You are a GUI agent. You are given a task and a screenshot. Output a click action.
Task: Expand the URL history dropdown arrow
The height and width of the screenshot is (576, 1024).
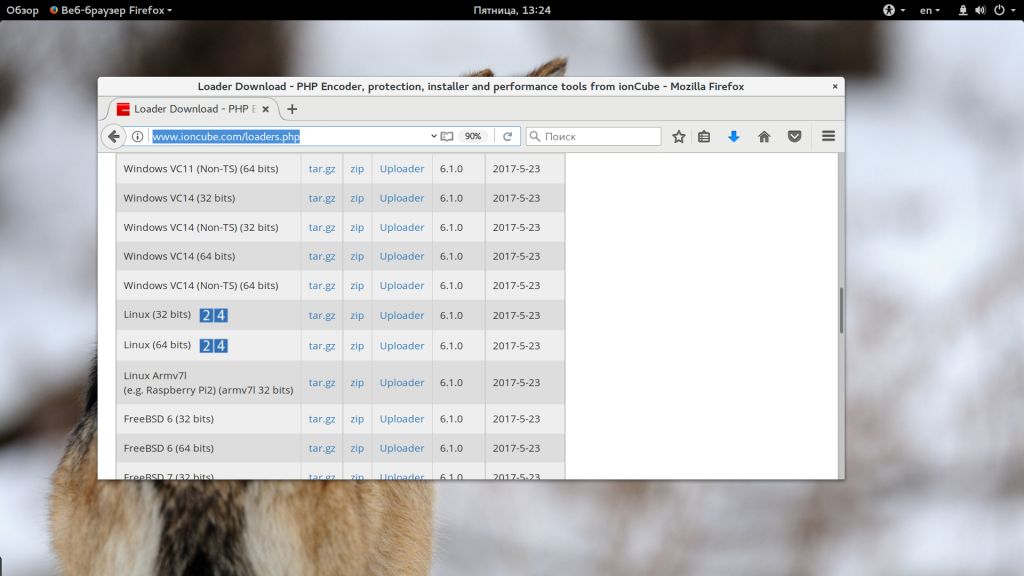point(434,136)
